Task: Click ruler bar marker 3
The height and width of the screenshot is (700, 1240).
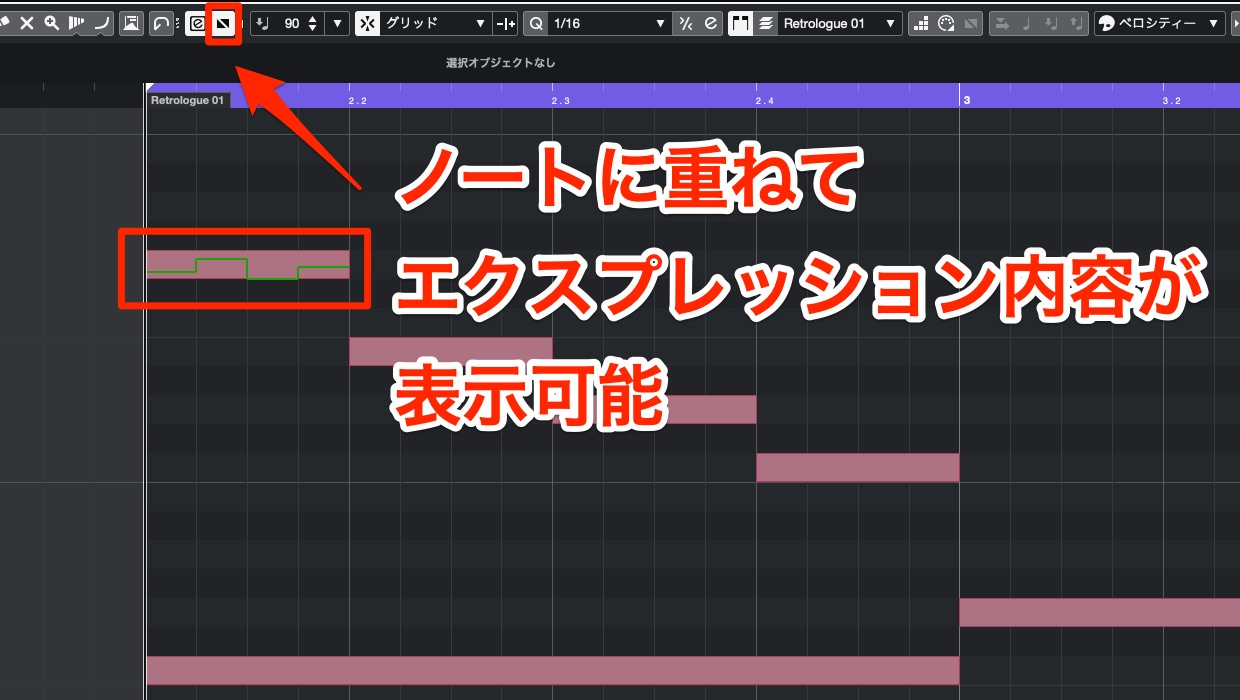Action: (x=966, y=100)
